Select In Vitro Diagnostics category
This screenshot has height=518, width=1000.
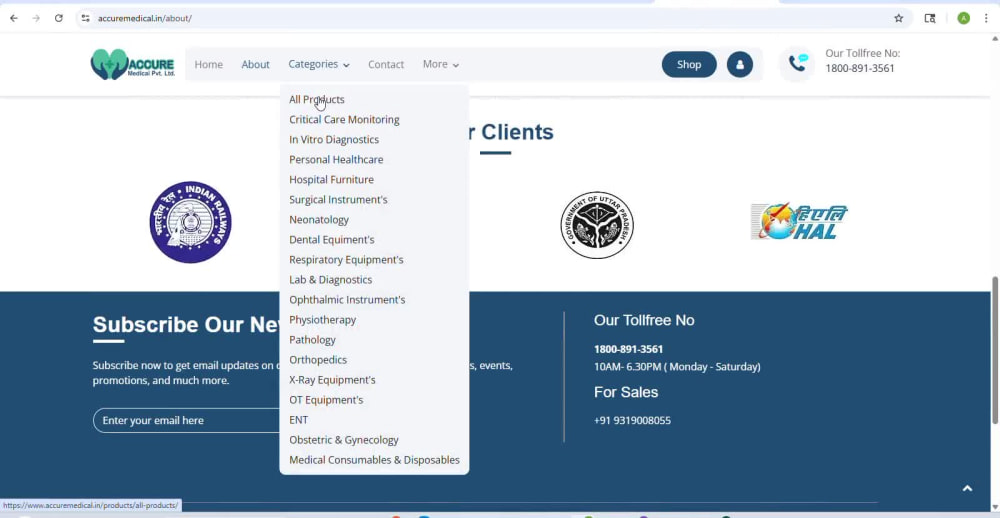334,139
